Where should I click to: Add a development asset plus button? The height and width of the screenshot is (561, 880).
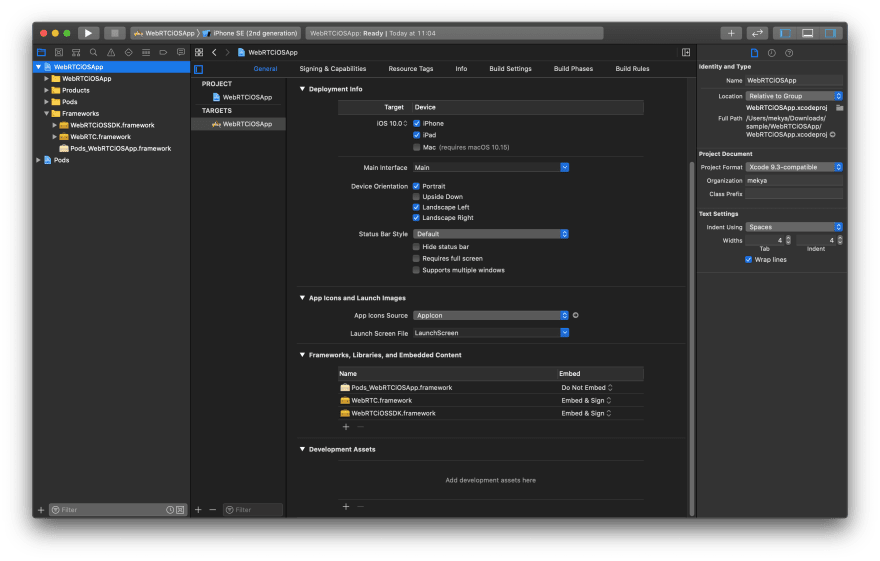click(346, 507)
